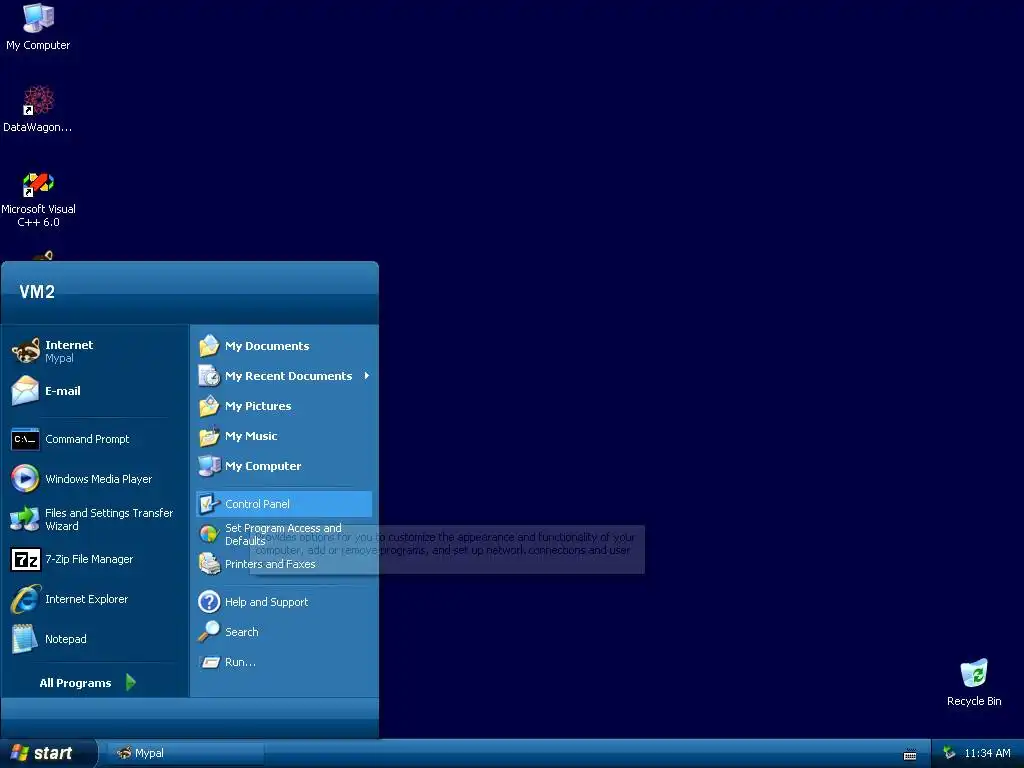Open Printers and Faxes
This screenshot has width=1024, height=768.
pyautogui.click(x=284, y=564)
